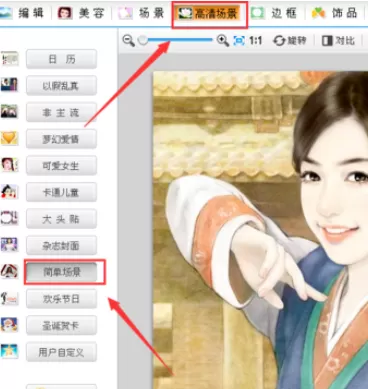
Task: Switch to the 饰品 tab
Action: (x=335, y=13)
